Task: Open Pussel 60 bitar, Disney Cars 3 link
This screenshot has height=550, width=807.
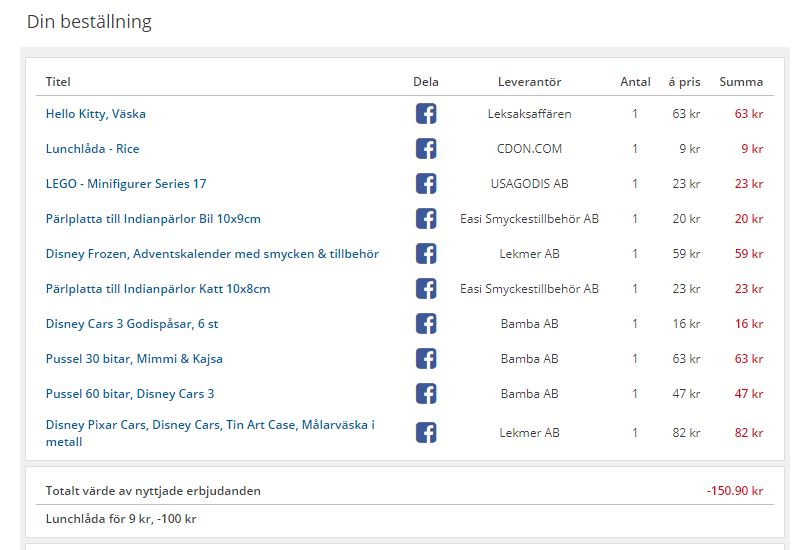Action: point(130,394)
